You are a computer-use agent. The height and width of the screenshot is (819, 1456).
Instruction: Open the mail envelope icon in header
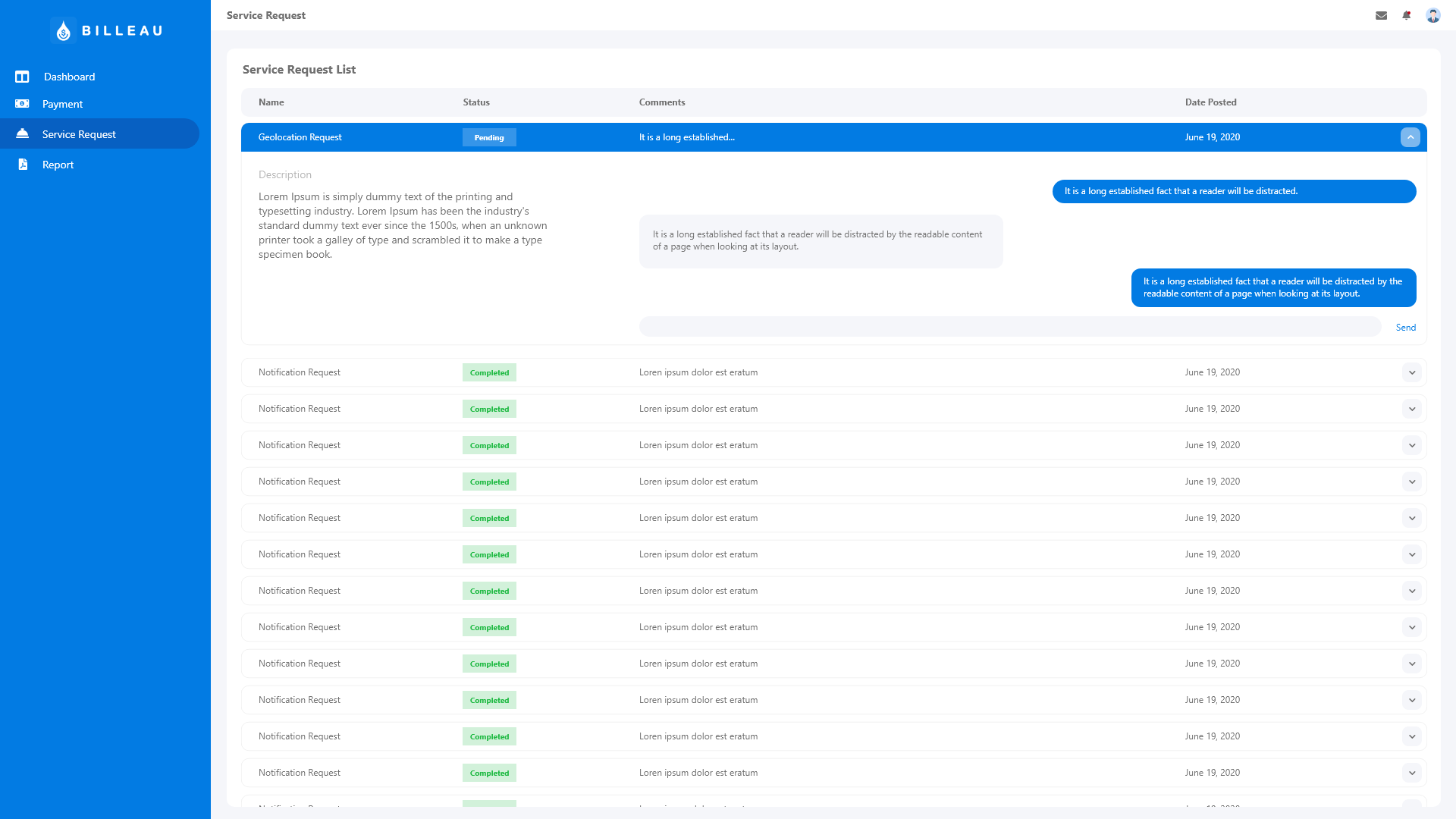pos(1381,15)
